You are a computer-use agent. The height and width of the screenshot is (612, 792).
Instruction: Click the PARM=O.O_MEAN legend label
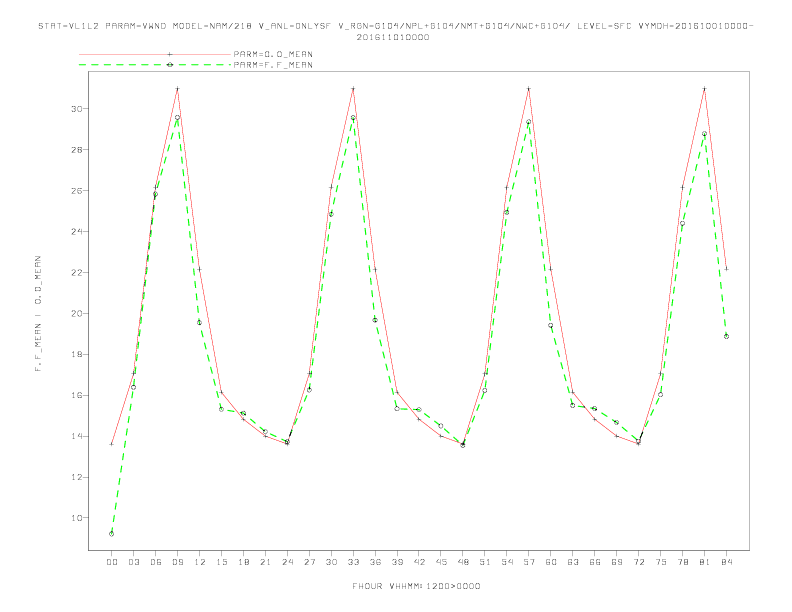click(273, 54)
